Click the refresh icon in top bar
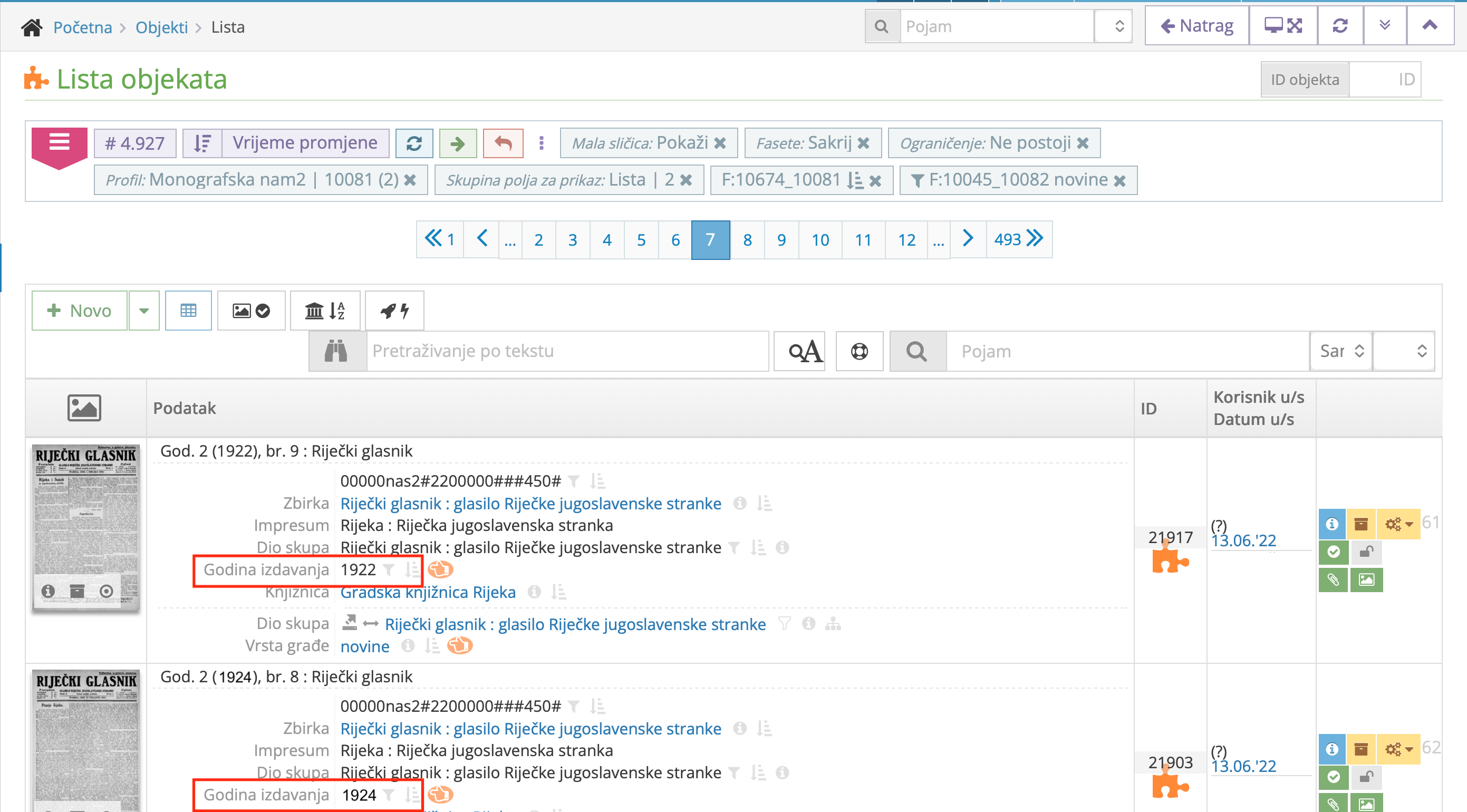Viewport: 1467px width, 812px height. [1340, 26]
